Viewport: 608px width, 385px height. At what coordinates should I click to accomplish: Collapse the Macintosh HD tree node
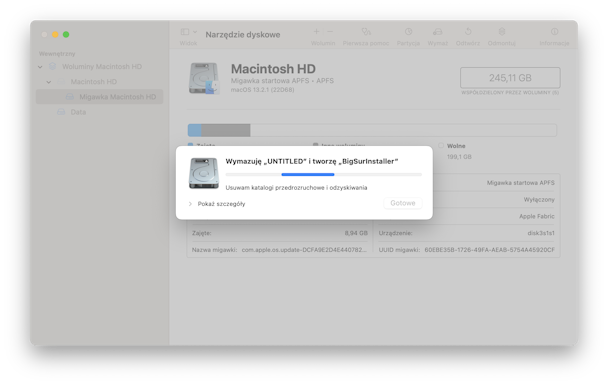click(48, 82)
